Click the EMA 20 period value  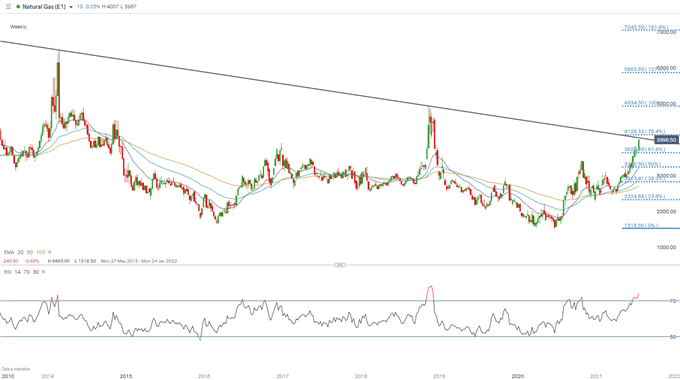click(20, 252)
